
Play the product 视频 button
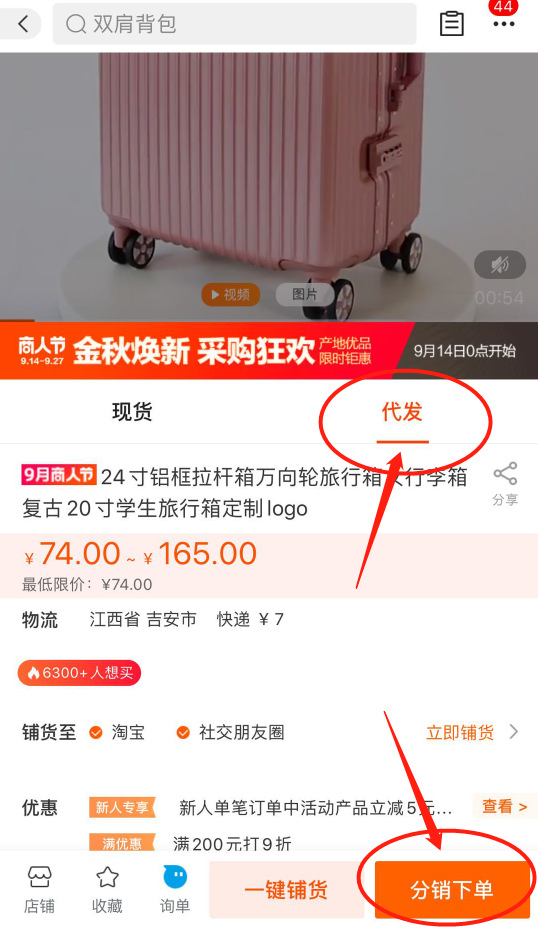(231, 294)
